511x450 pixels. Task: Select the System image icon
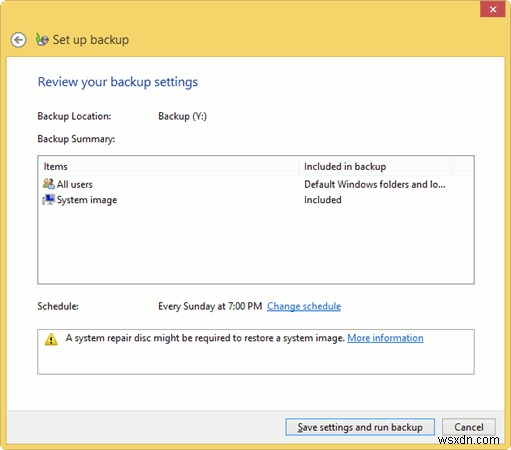tap(49, 199)
